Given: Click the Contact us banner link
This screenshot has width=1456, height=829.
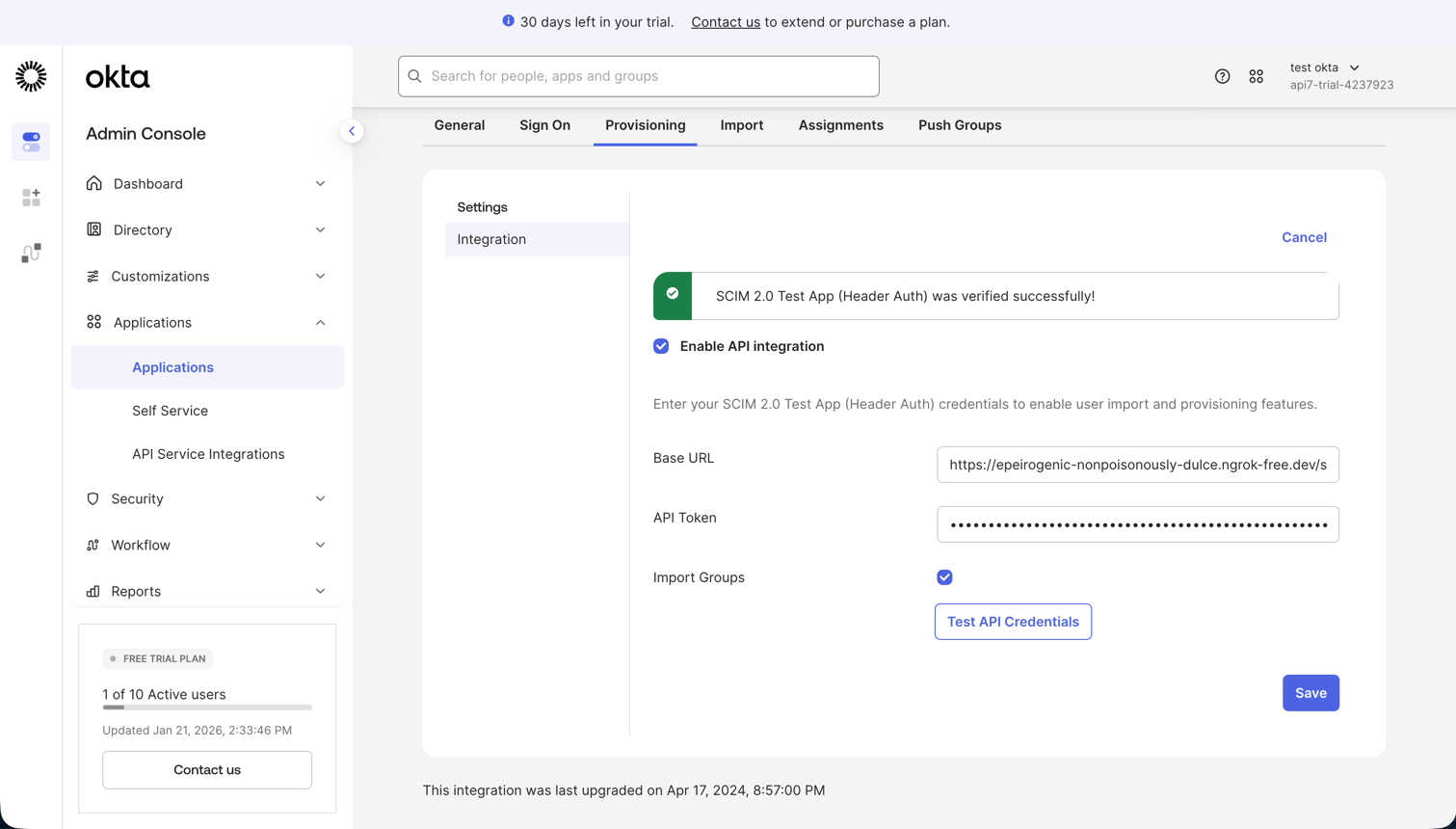Looking at the screenshot, I should (726, 21).
